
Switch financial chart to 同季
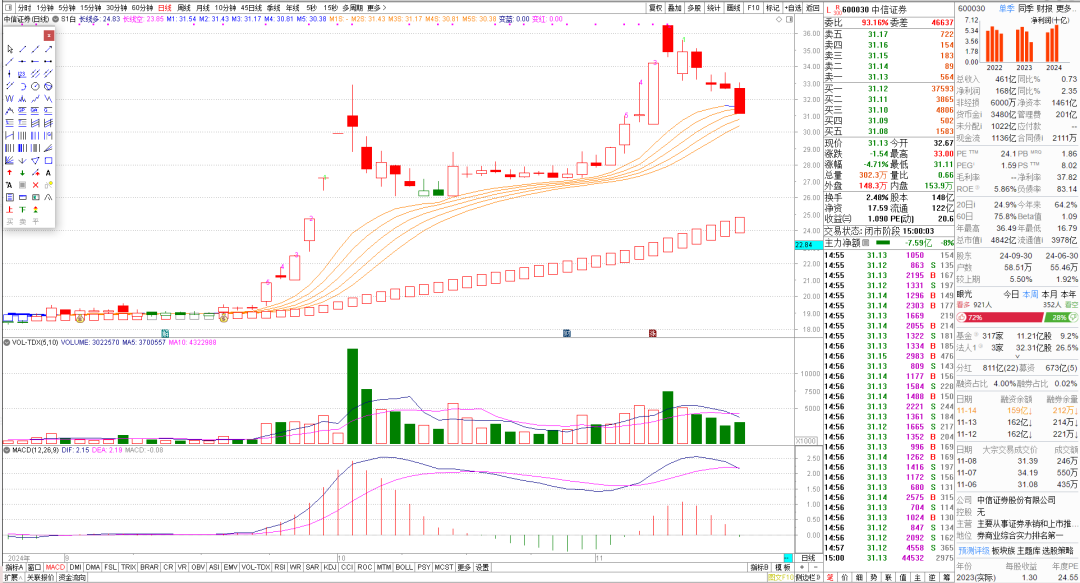[1026, 8]
